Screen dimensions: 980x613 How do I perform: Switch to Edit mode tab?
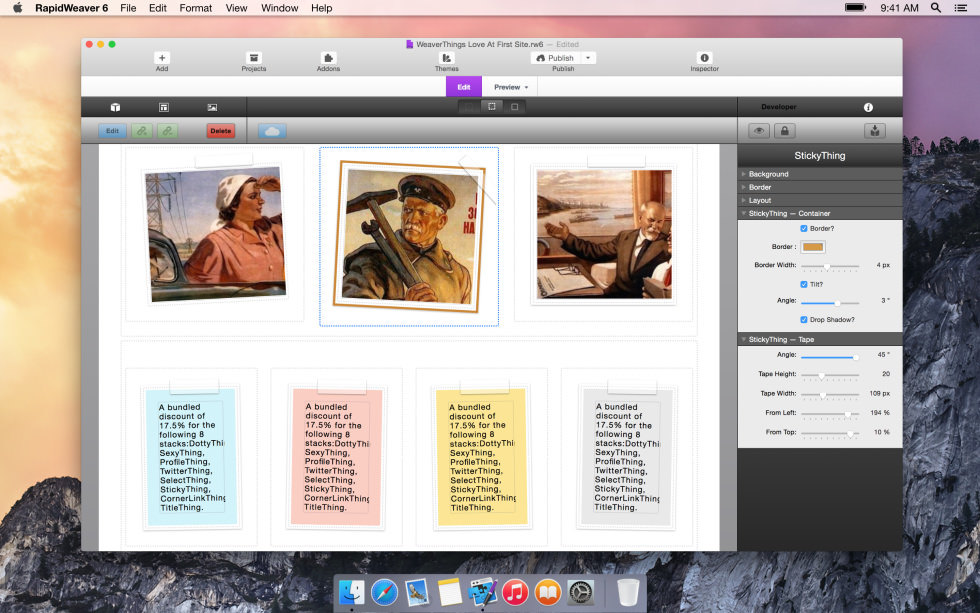[464, 87]
